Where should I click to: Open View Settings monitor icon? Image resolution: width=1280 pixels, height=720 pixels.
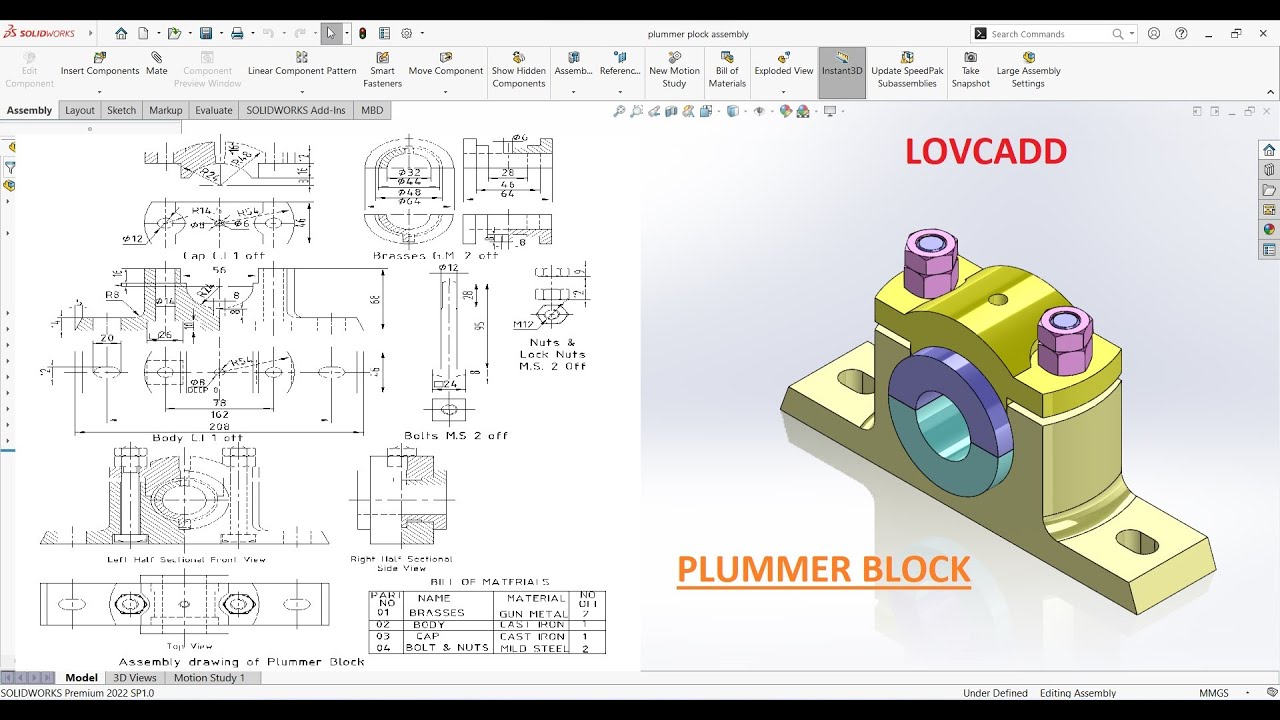[x=829, y=111]
